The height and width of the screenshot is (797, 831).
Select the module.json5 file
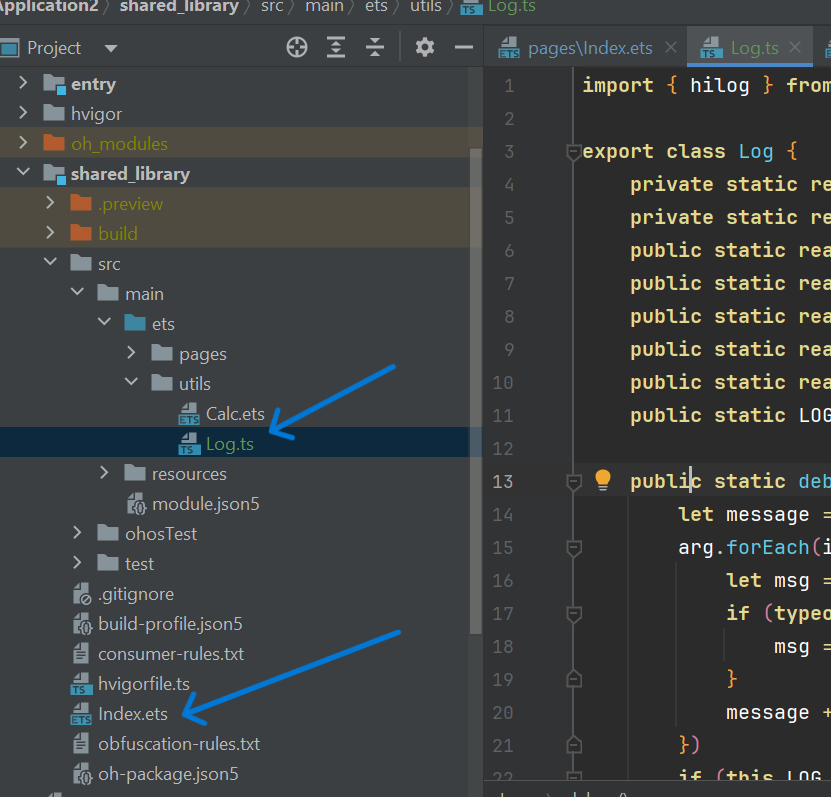[x=205, y=504]
